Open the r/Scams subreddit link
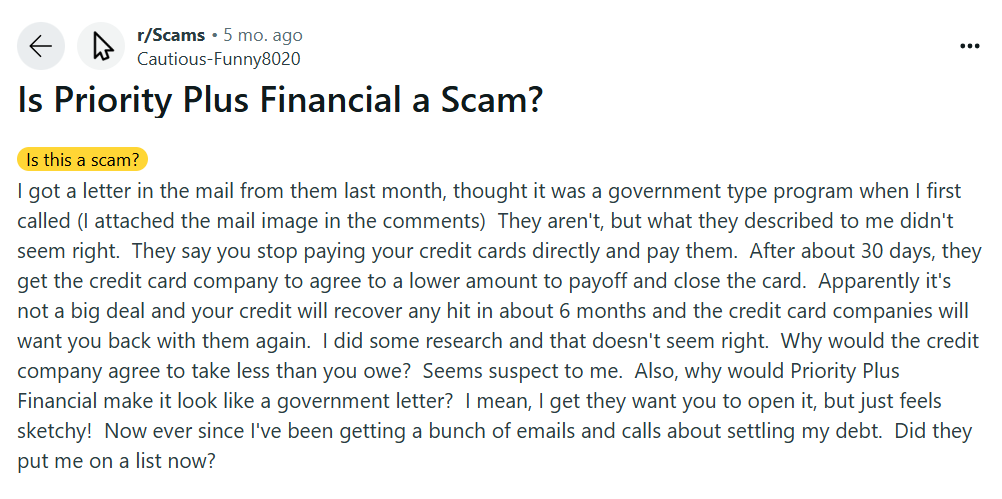The width and height of the screenshot is (1002, 499). (170, 35)
